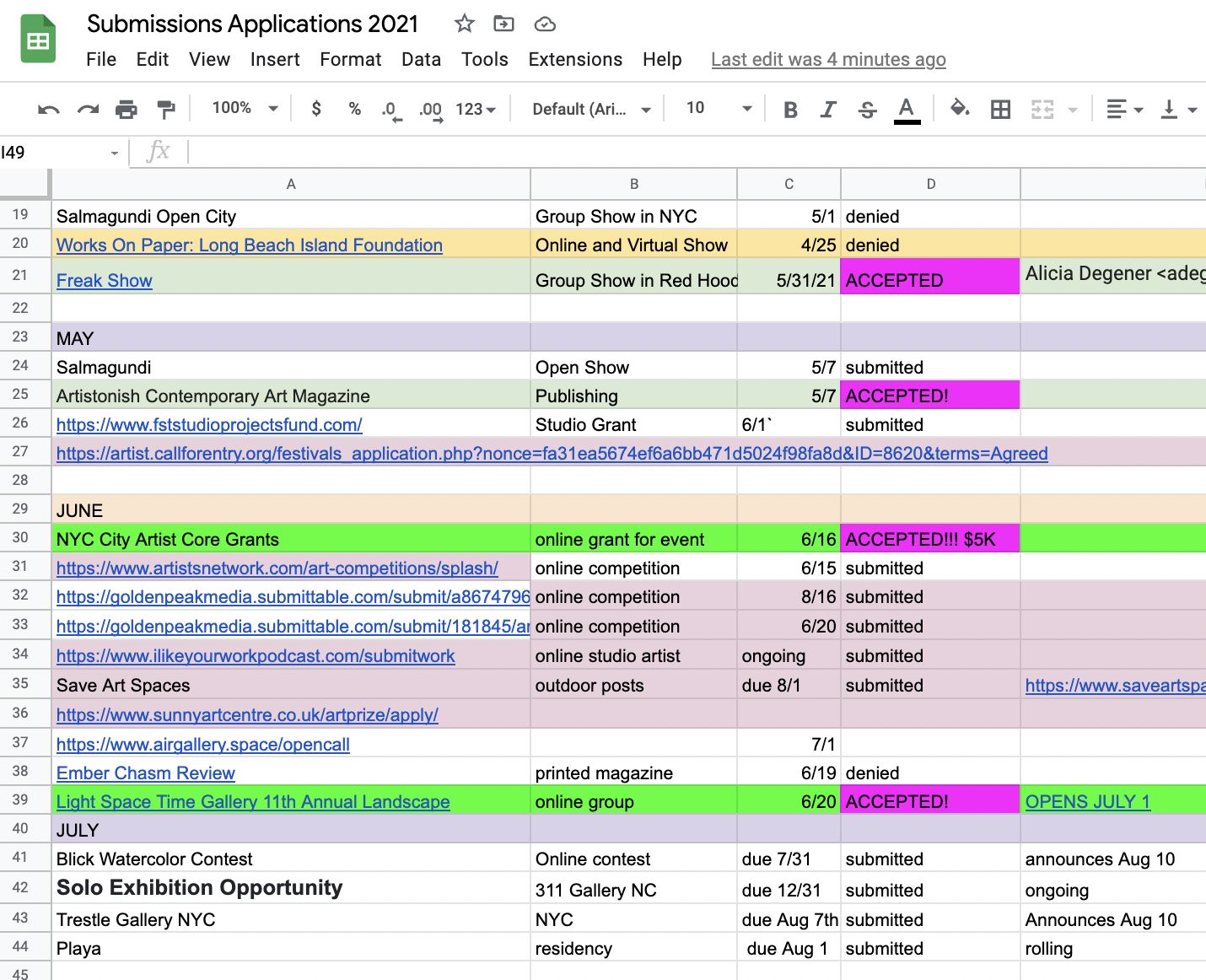Select the '311 Gallery NC' cell
The height and width of the screenshot is (980, 1206).
coord(633,890)
